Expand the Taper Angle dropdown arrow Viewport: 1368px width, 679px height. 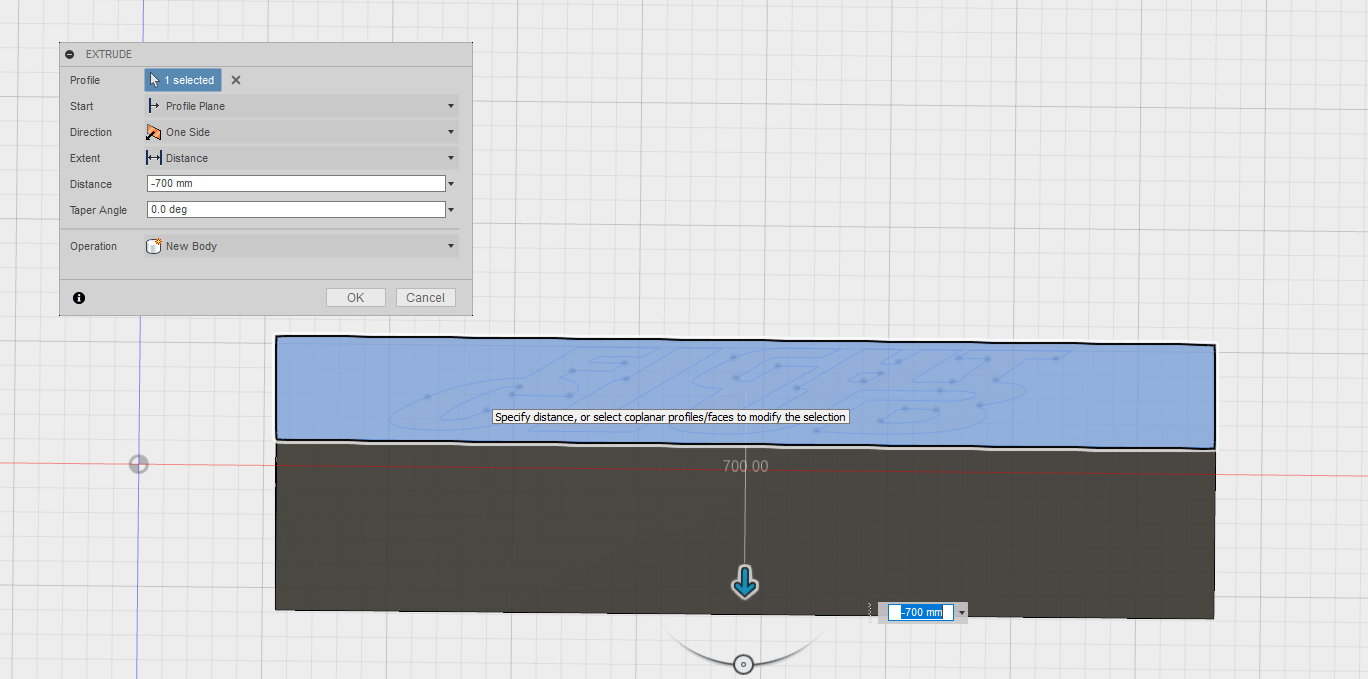[452, 210]
